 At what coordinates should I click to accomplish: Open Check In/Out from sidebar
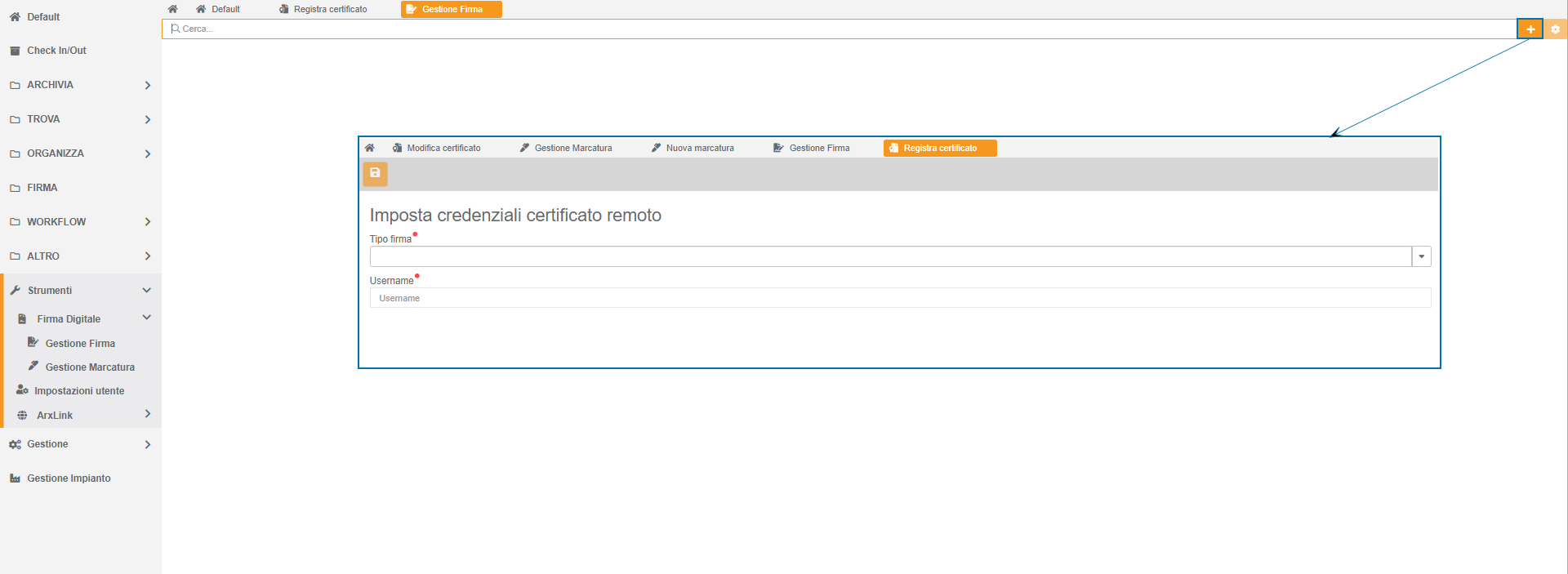(56, 51)
